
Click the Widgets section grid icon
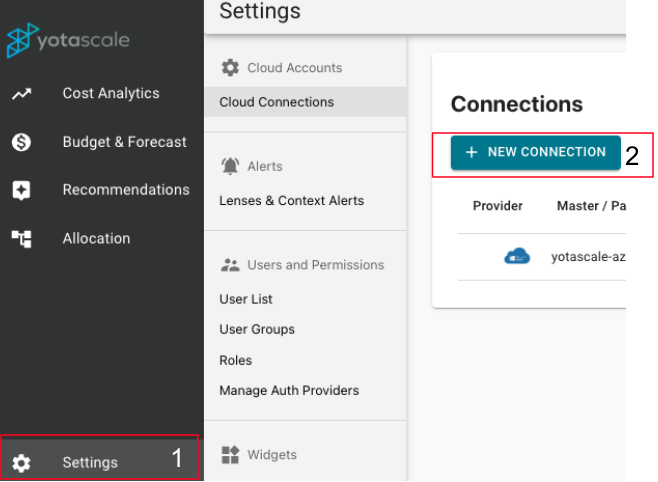230,455
